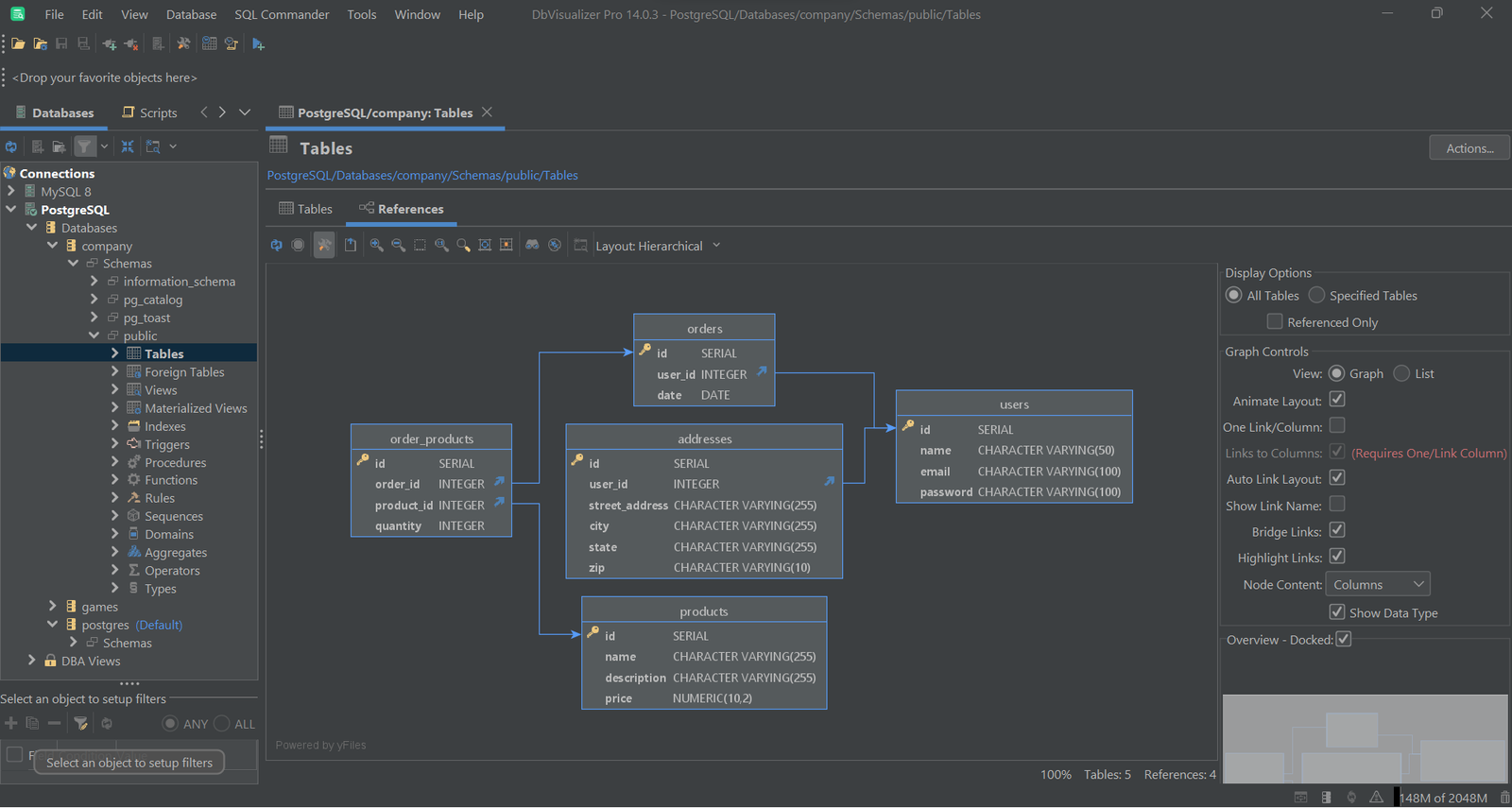Uncheck the Bridge Links checkbox

coord(1337,530)
